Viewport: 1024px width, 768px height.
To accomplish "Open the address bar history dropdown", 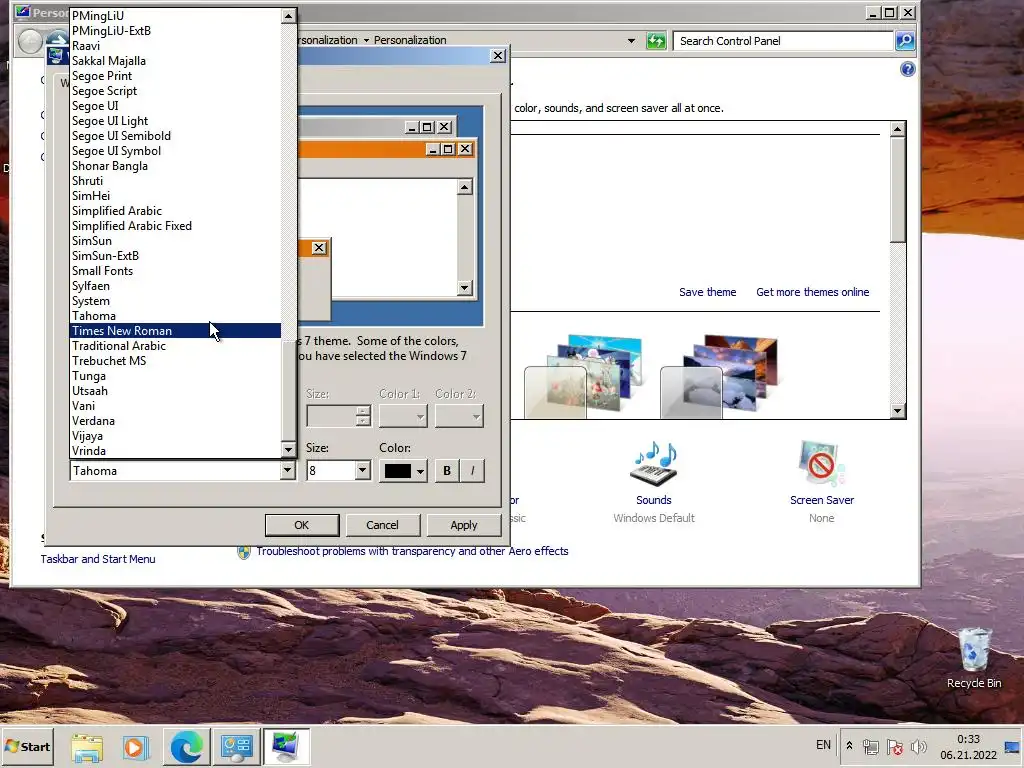I will click(x=631, y=40).
